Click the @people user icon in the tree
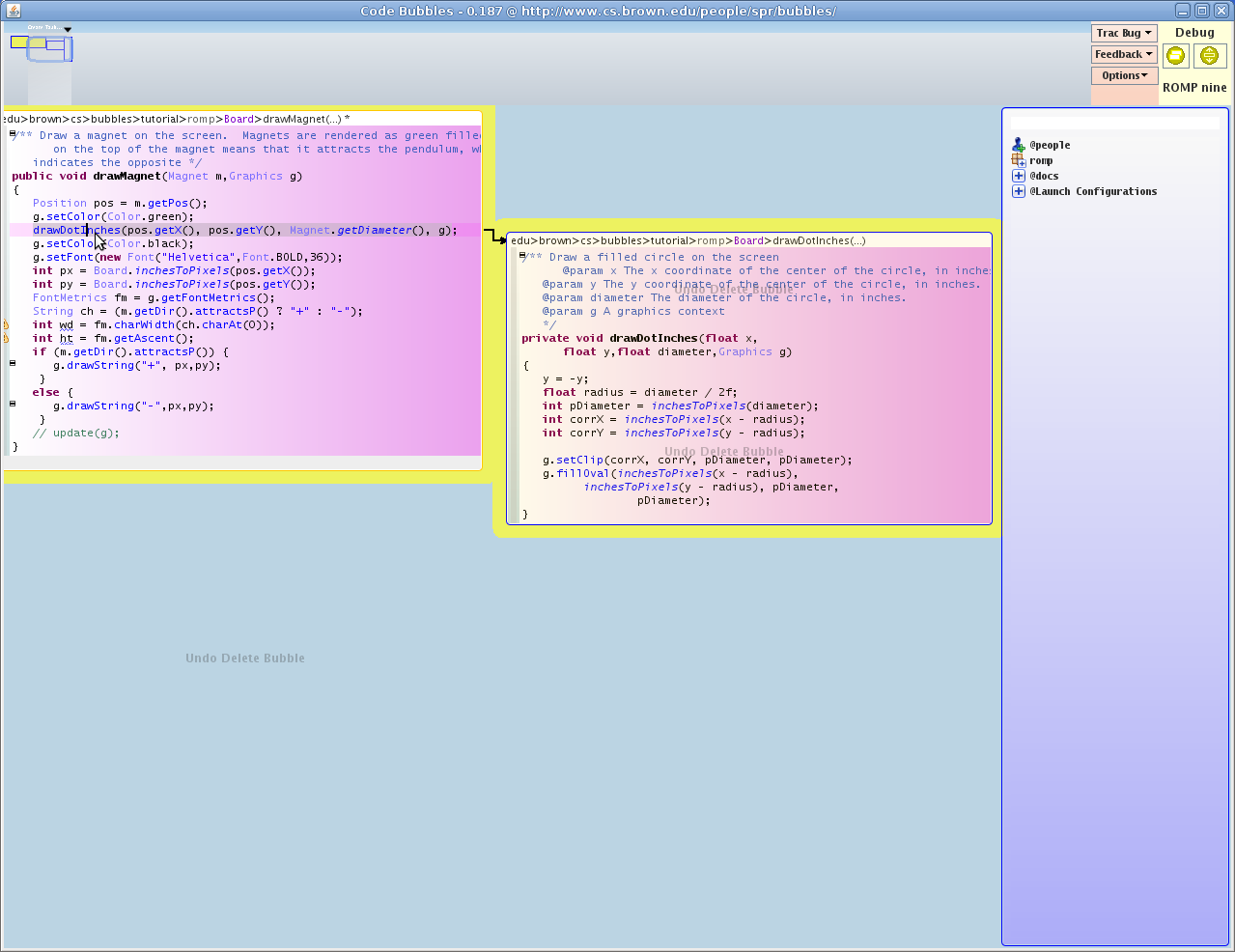 [1018, 145]
